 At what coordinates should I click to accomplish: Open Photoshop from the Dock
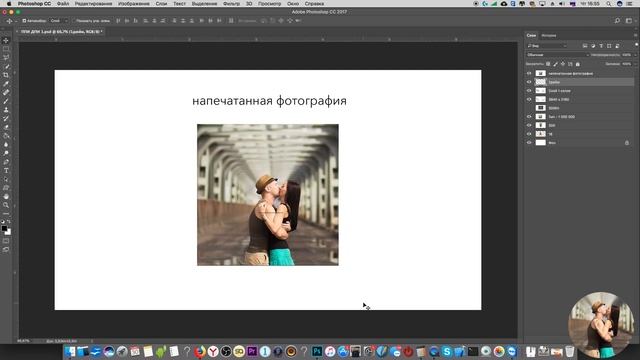click(317, 351)
